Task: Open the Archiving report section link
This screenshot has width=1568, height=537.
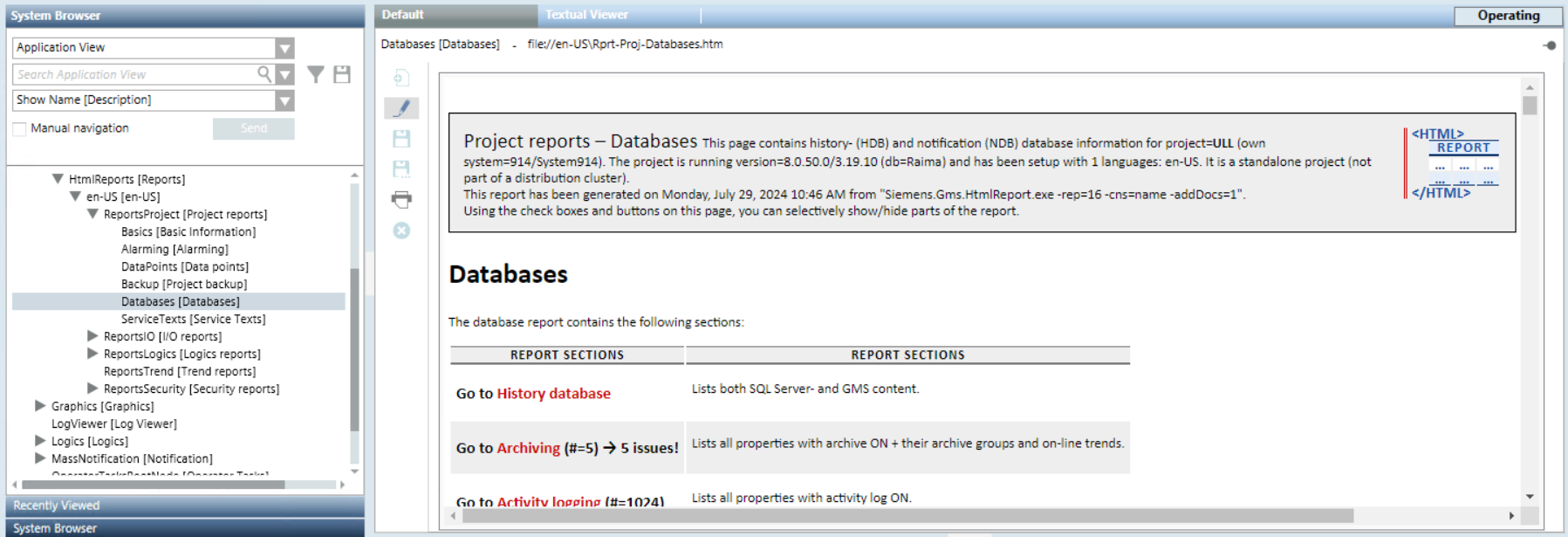Action: click(x=528, y=448)
